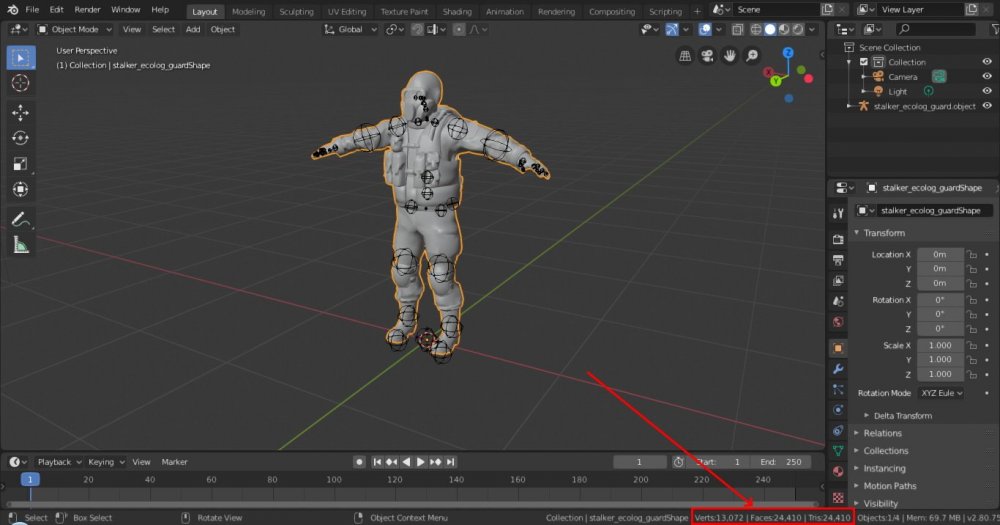Switch to the UV Editing tab
Image resolution: width=1000 pixels, height=525 pixels.
point(346,11)
